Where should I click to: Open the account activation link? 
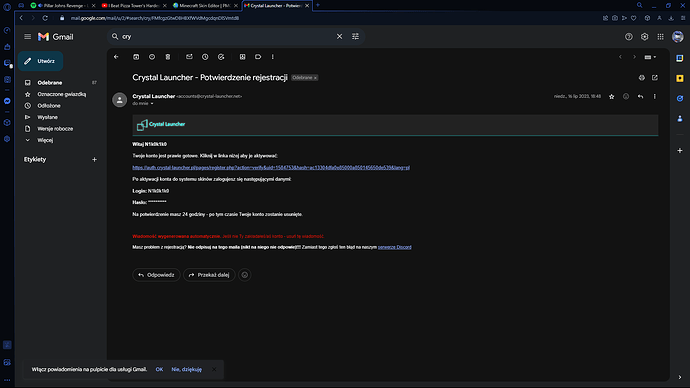(x=271, y=168)
